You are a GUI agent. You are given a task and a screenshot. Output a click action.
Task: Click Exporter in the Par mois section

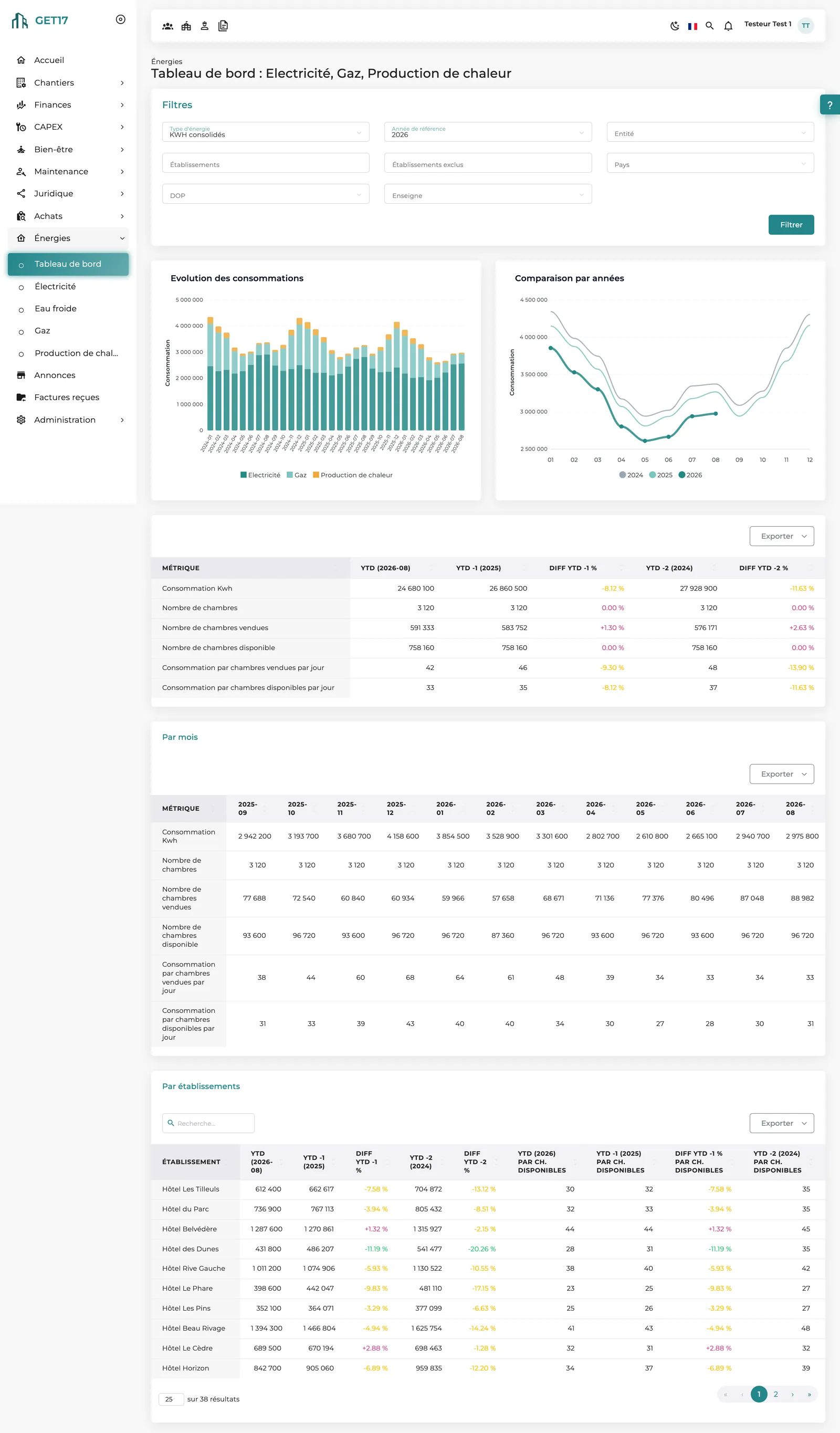pos(781,775)
